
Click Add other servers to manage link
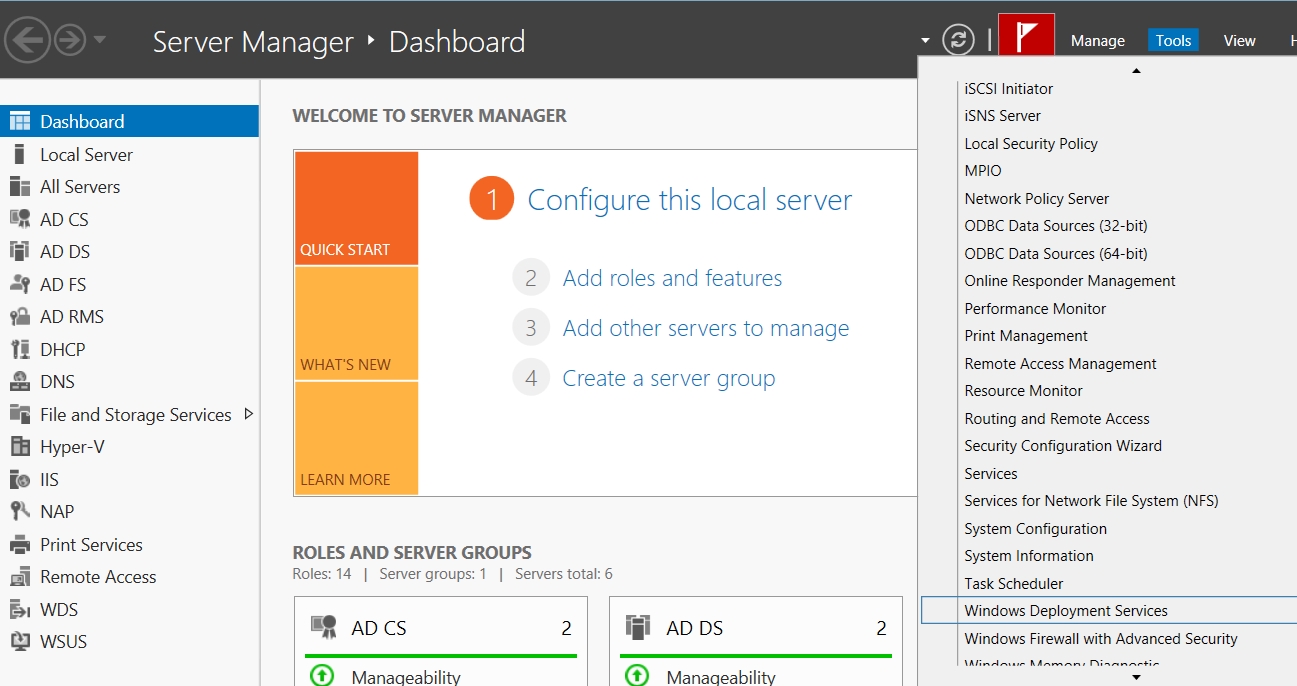click(x=706, y=328)
